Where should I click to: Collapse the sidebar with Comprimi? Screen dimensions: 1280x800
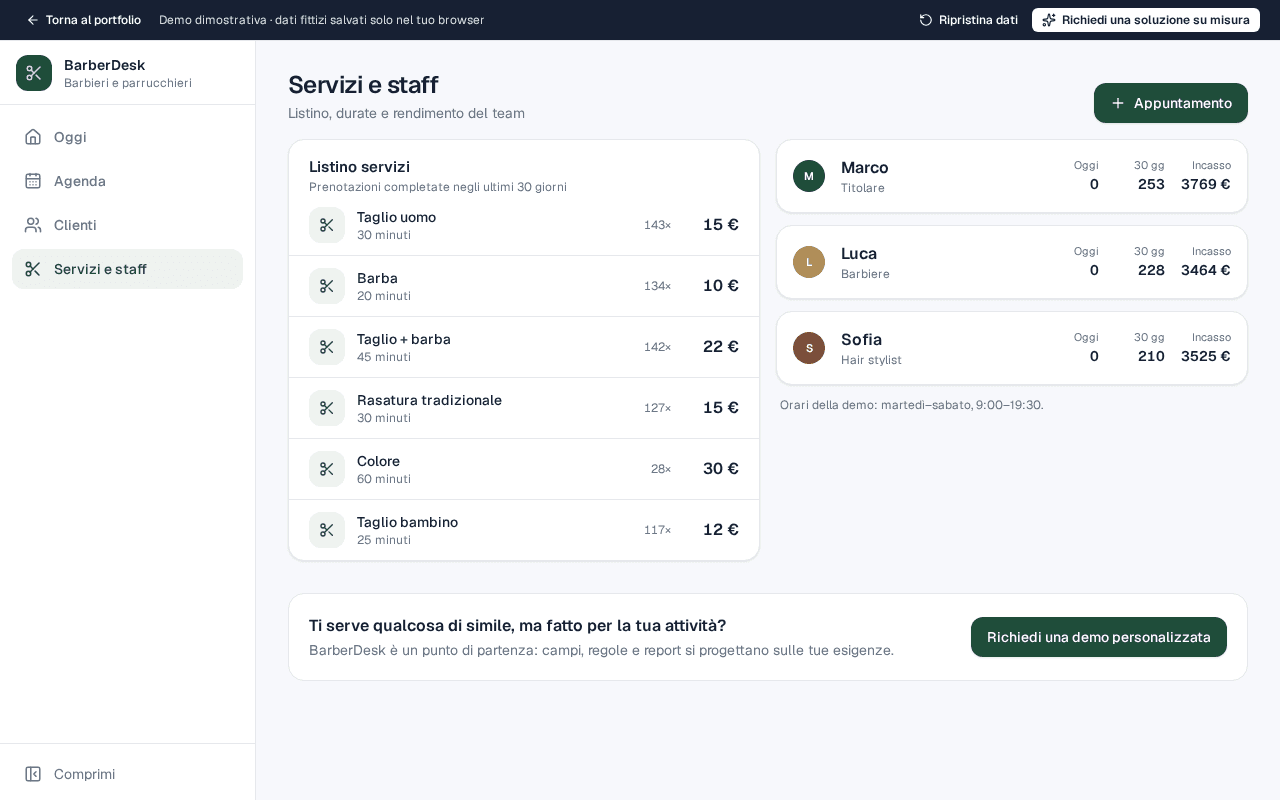pyautogui.click(x=127, y=774)
